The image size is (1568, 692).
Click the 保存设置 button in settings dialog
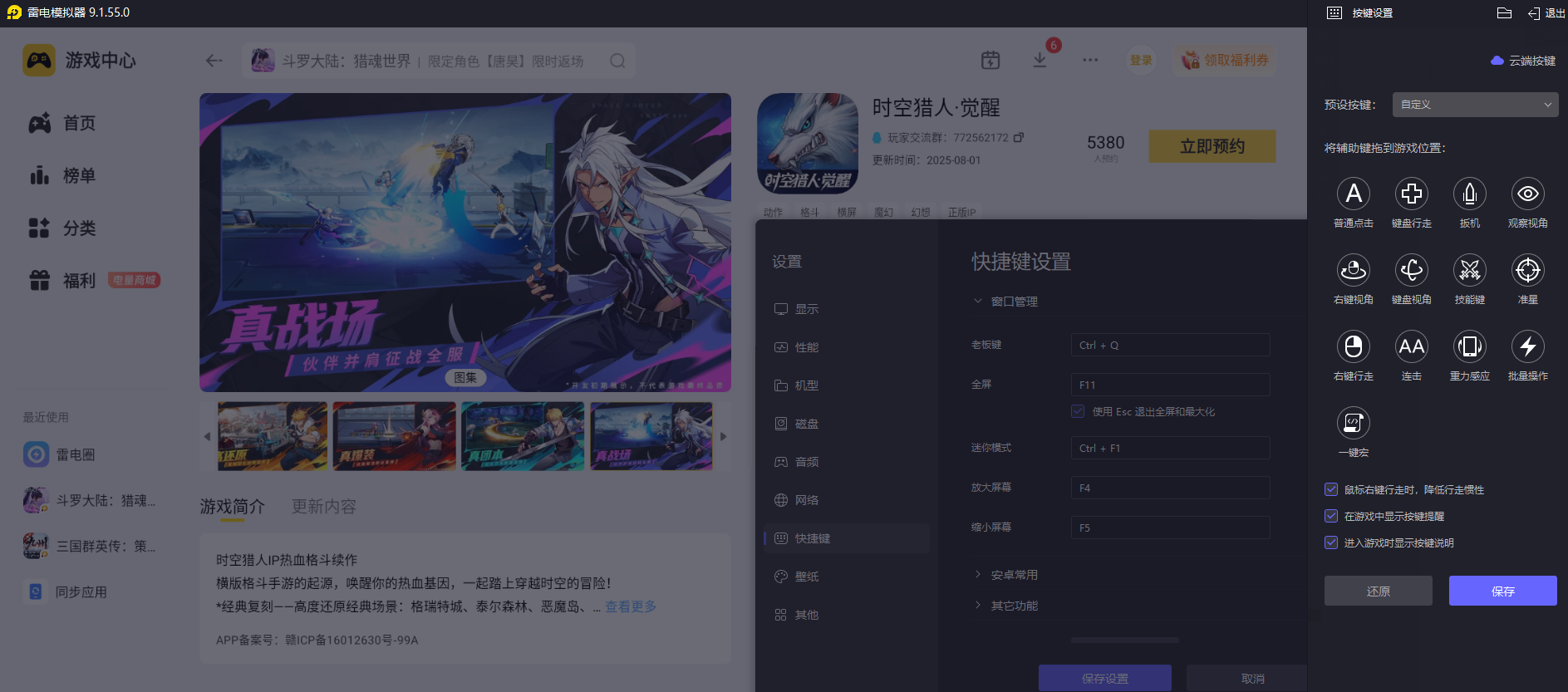1105,678
